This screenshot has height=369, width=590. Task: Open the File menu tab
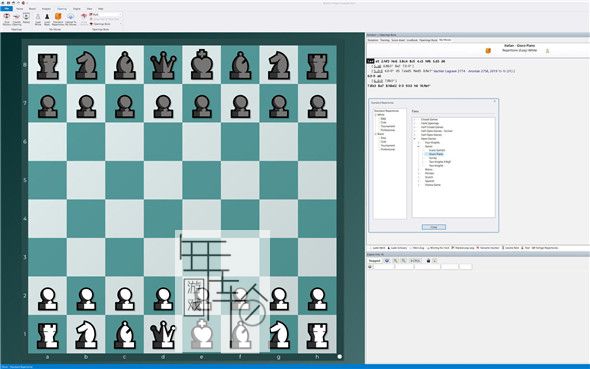pos(6,8)
